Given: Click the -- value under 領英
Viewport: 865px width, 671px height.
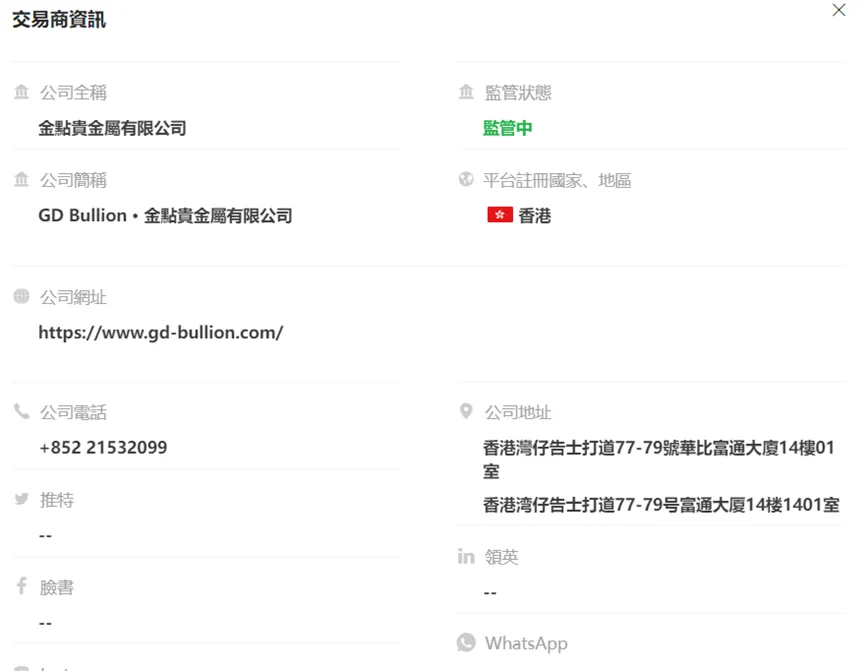Looking at the screenshot, I should [490, 593].
